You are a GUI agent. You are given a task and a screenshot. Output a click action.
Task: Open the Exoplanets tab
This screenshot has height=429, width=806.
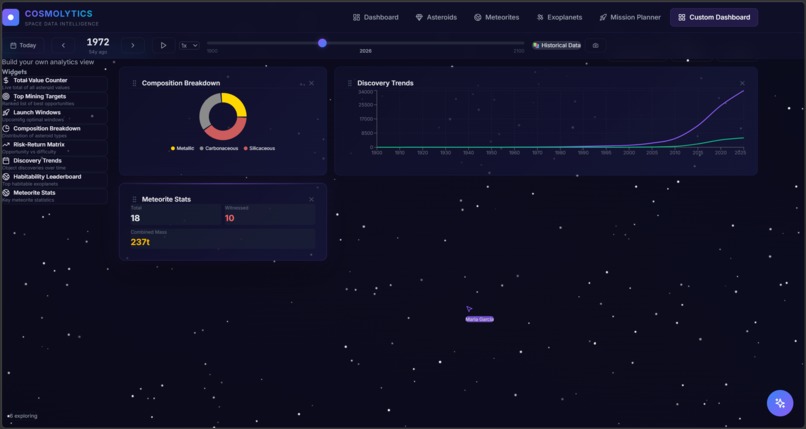(559, 17)
